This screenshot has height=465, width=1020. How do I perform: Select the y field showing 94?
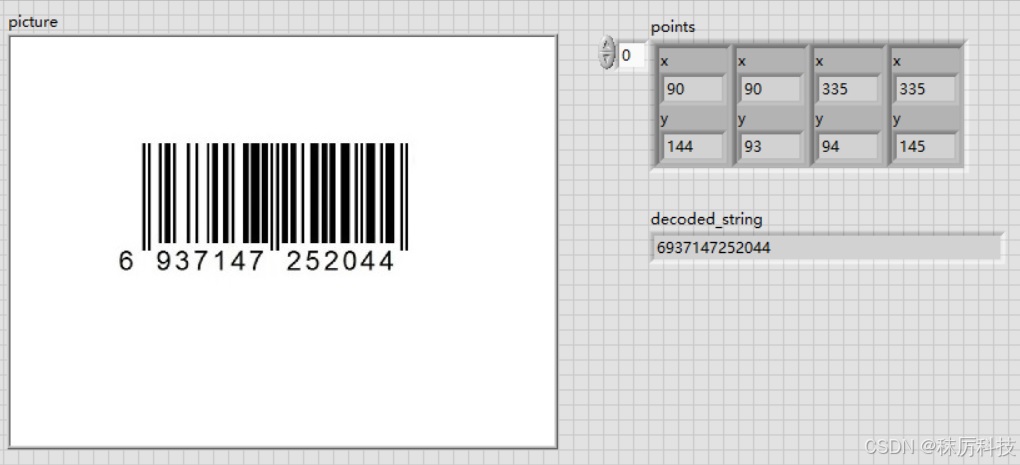click(x=848, y=146)
